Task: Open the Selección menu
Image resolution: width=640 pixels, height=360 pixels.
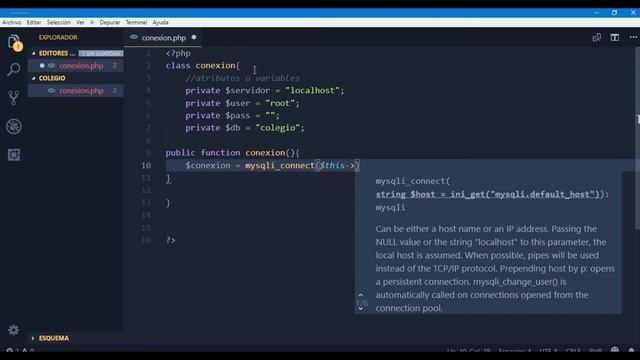Action: [58, 22]
